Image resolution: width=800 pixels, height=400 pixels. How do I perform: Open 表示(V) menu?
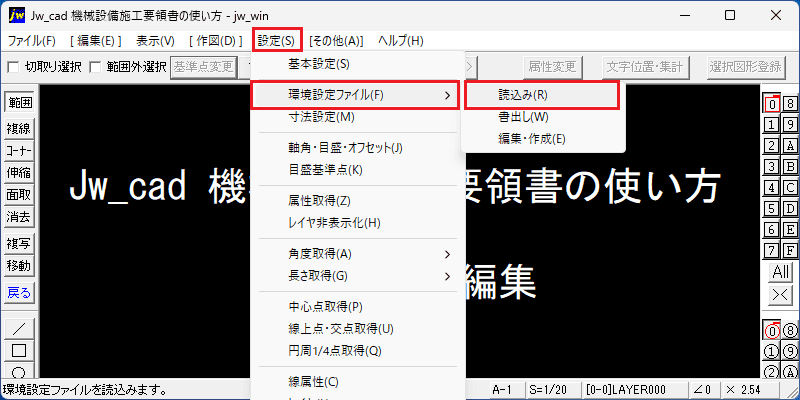[x=155, y=41]
